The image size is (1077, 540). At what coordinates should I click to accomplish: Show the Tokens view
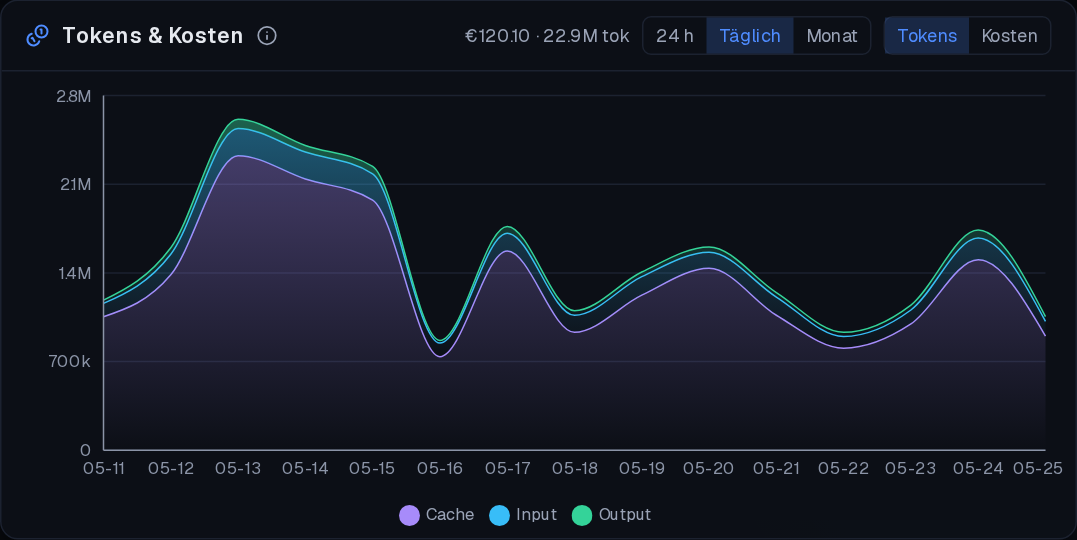tap(927, 36)
